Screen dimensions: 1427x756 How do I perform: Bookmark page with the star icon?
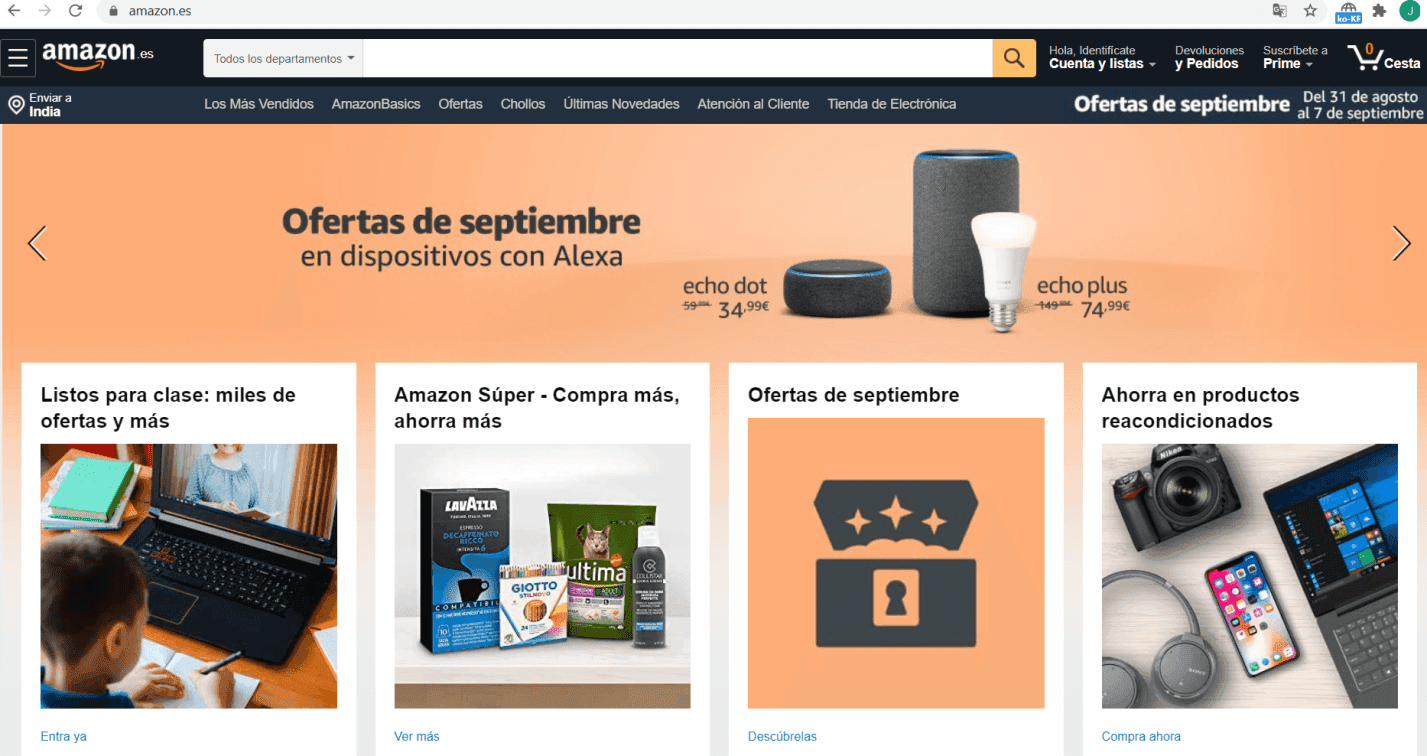[x=1310, y=11]
